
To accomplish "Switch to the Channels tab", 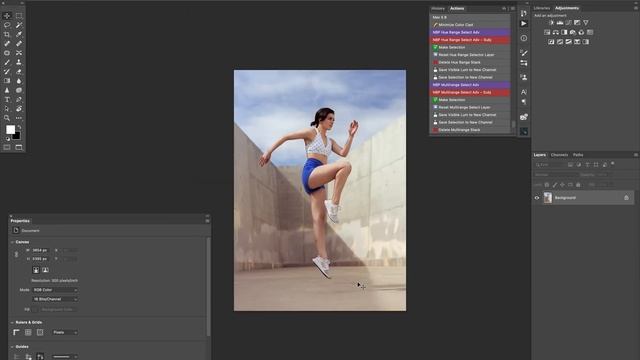I will pyautogui.click(x=559, y=155).
